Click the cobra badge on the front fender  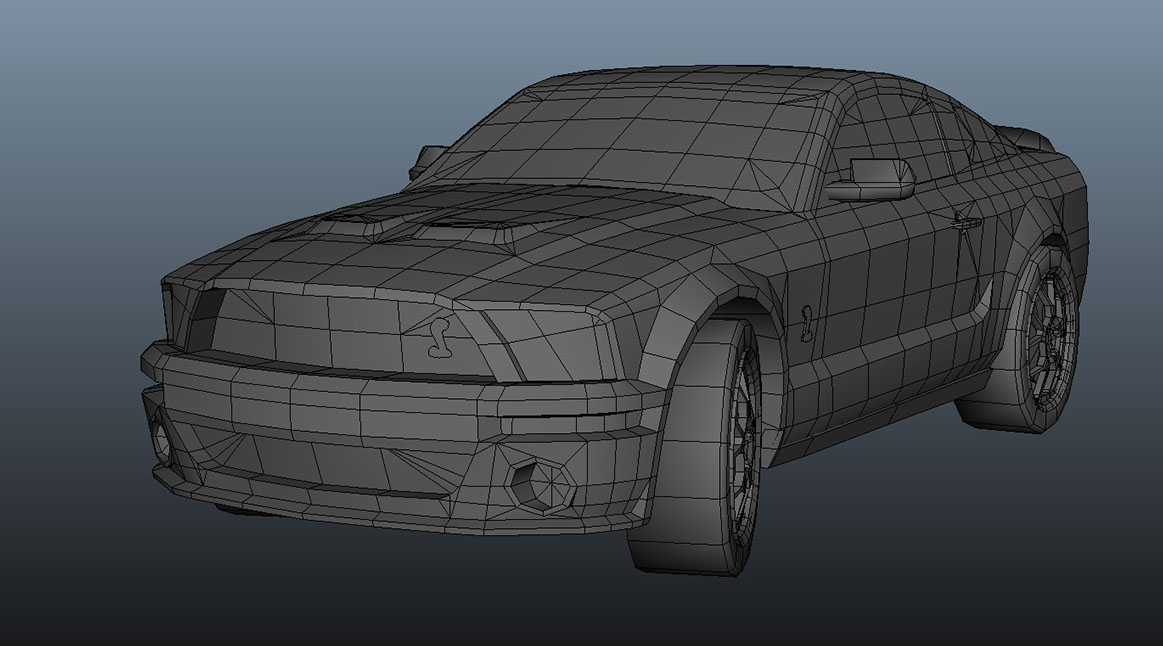806,323
